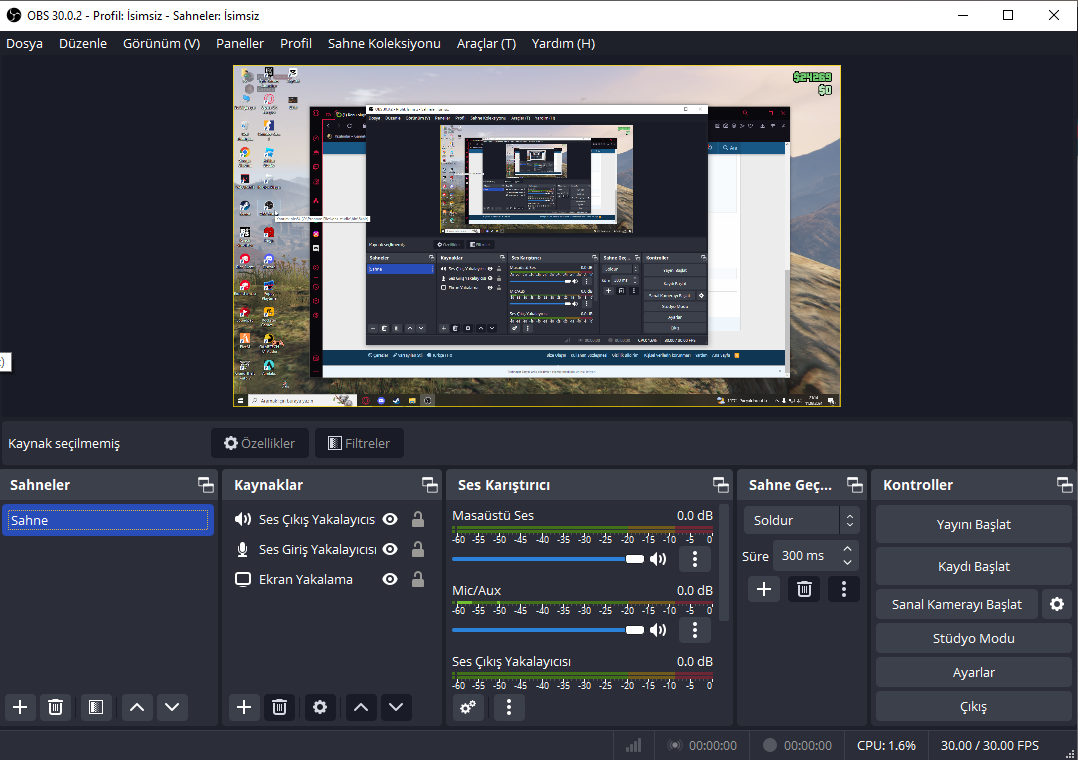The image size is (1078, 760).
Task: Select Ekran Yakalama source row
Action: coord(330,579)
